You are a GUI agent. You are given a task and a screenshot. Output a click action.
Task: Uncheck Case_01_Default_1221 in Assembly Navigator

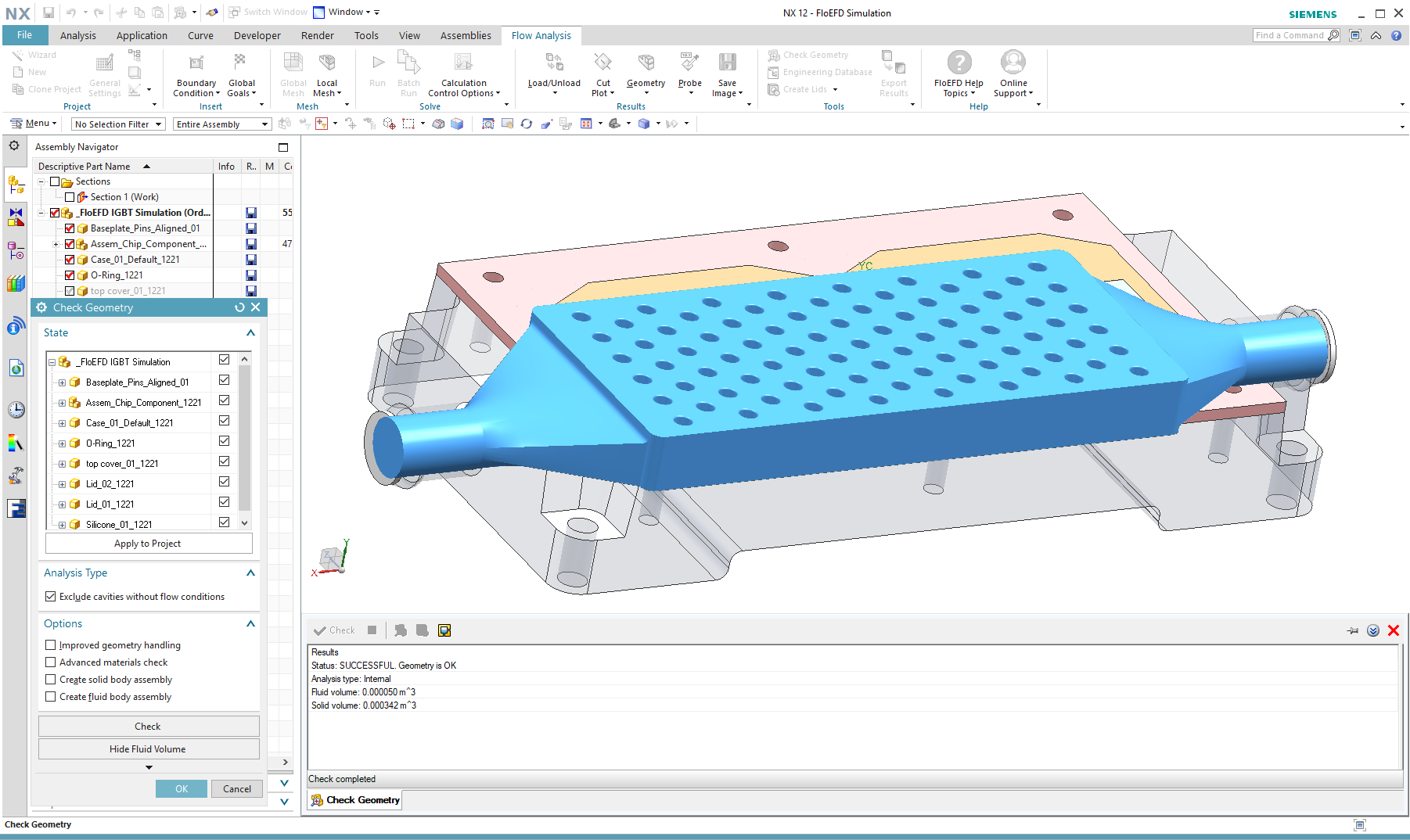(70, 260)
